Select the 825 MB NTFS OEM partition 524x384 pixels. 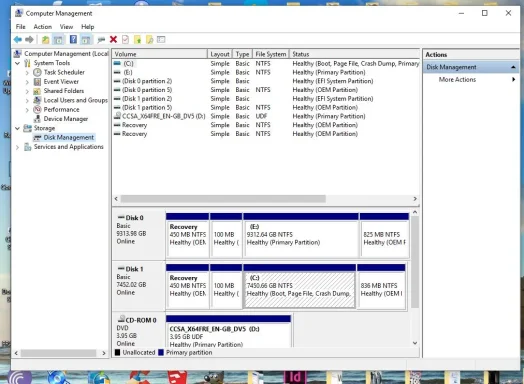coord(384,235)
